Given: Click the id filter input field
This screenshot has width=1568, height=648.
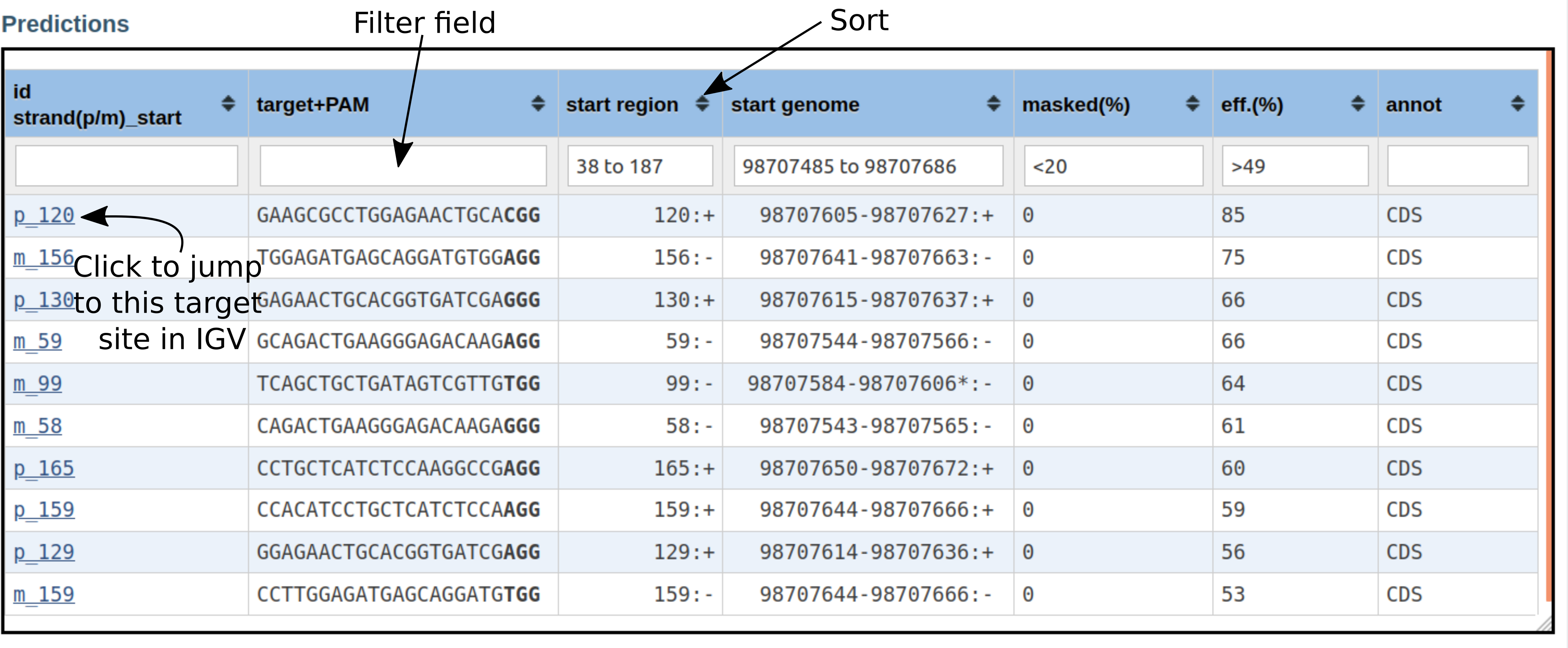Looking at the screenshot, I should point(126,166).
